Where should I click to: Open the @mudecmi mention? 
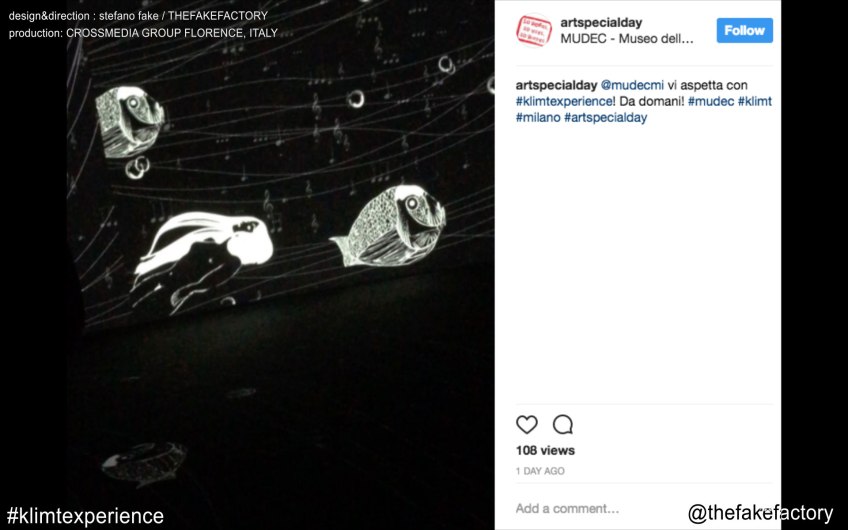click(632, 85)
